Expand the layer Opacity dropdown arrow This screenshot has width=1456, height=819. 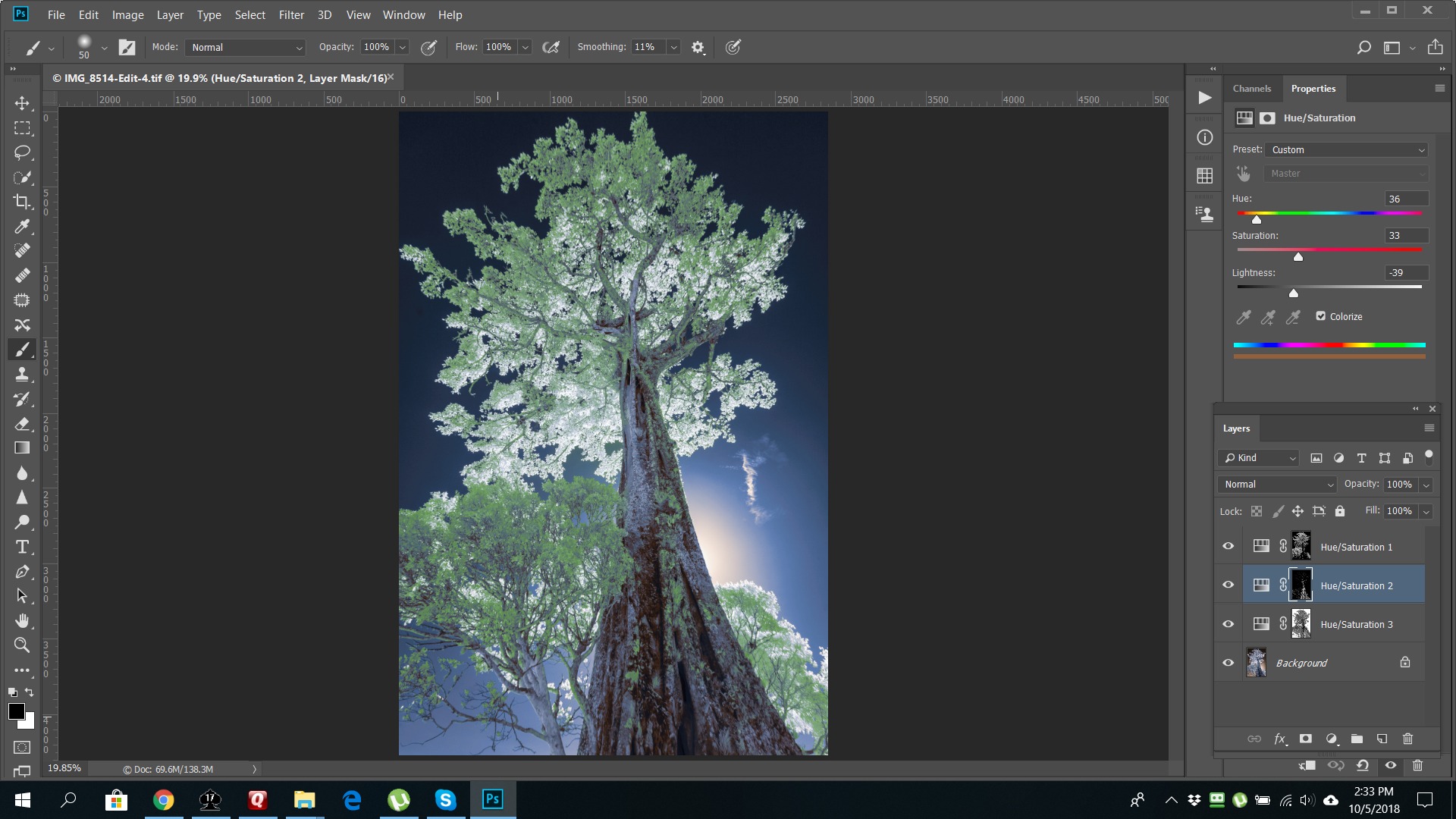click(1426, 485)
